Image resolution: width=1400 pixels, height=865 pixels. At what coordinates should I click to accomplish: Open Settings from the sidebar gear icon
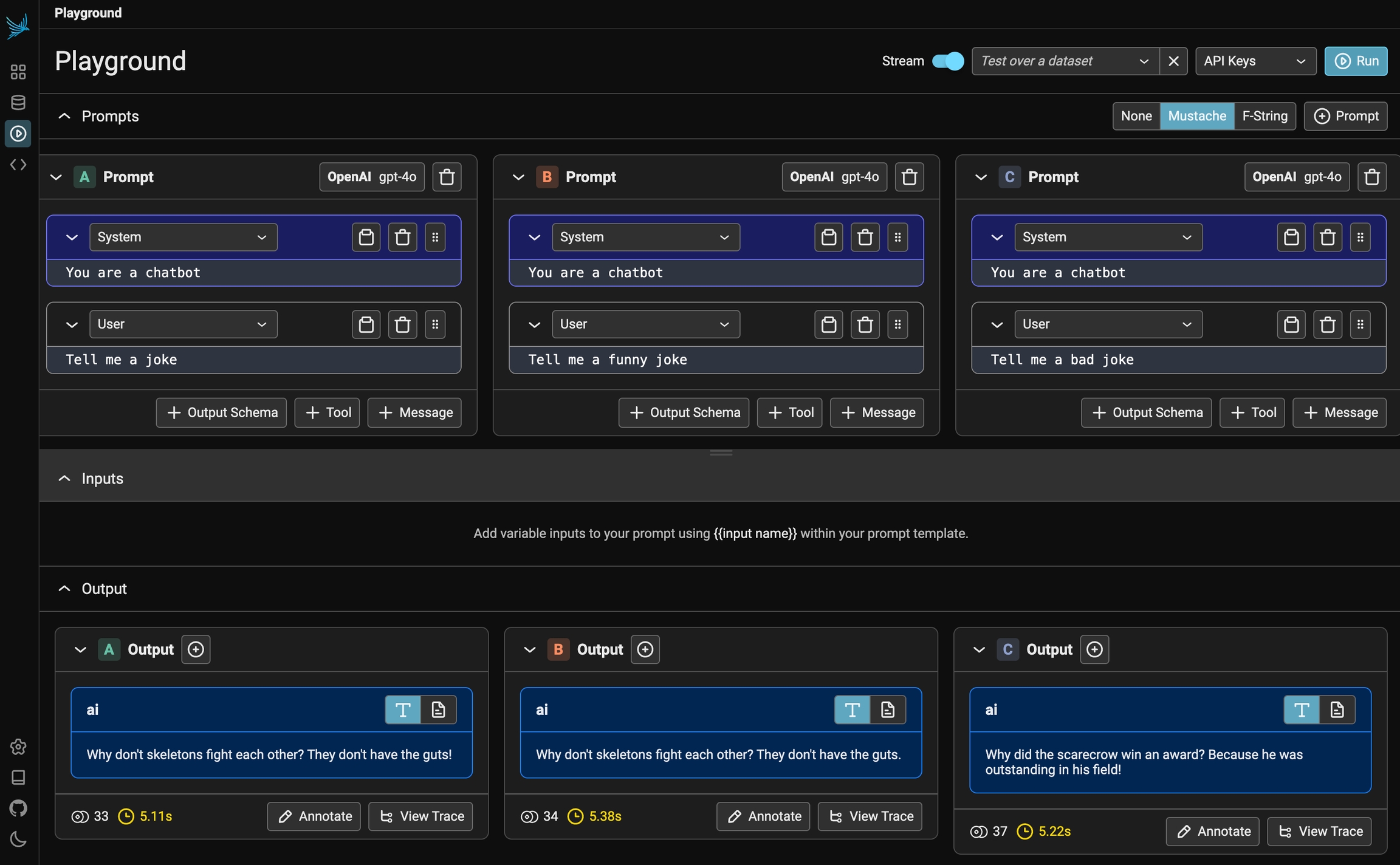coord(18,747)
